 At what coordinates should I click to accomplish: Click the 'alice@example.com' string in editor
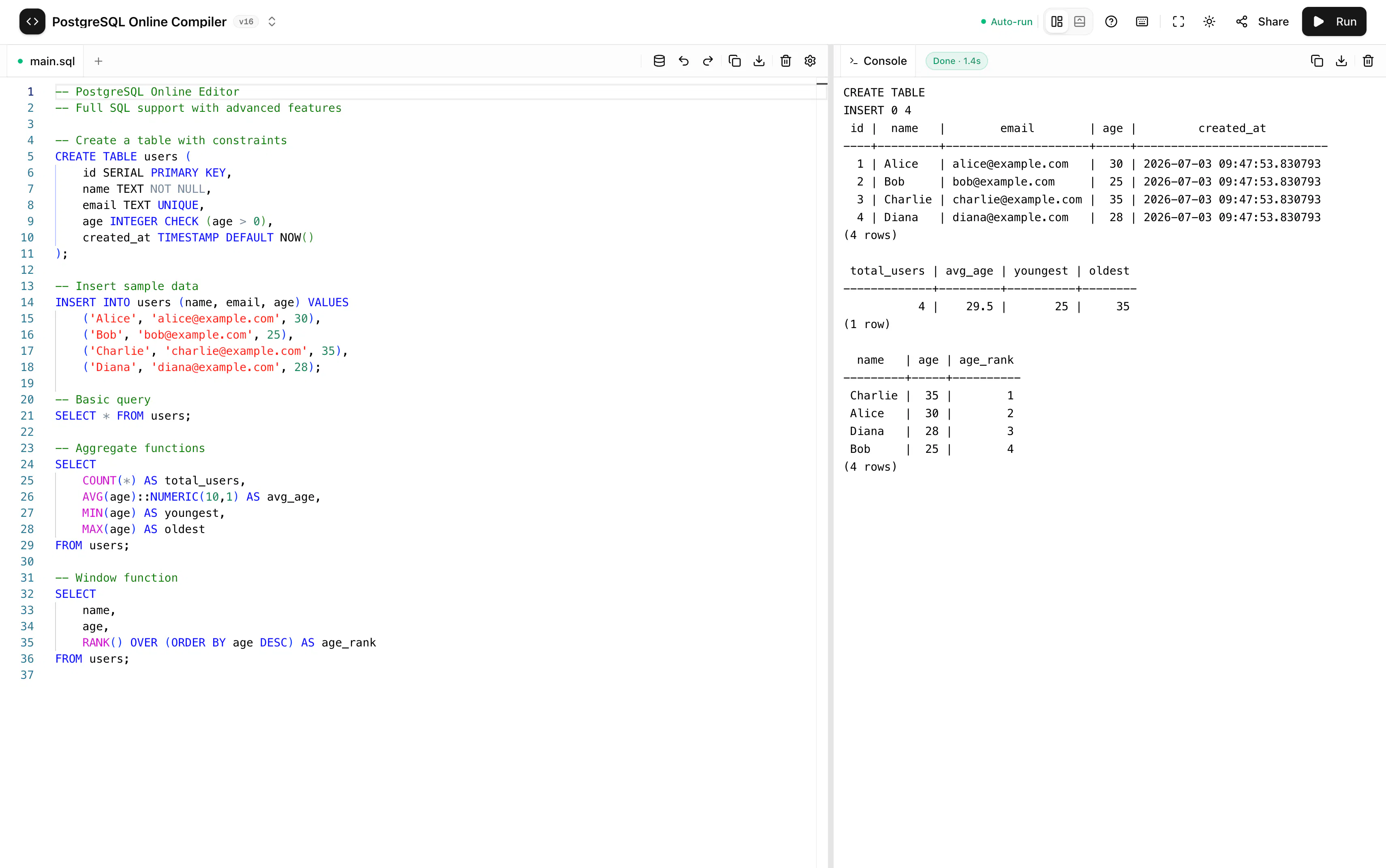[x=215, y=319]
